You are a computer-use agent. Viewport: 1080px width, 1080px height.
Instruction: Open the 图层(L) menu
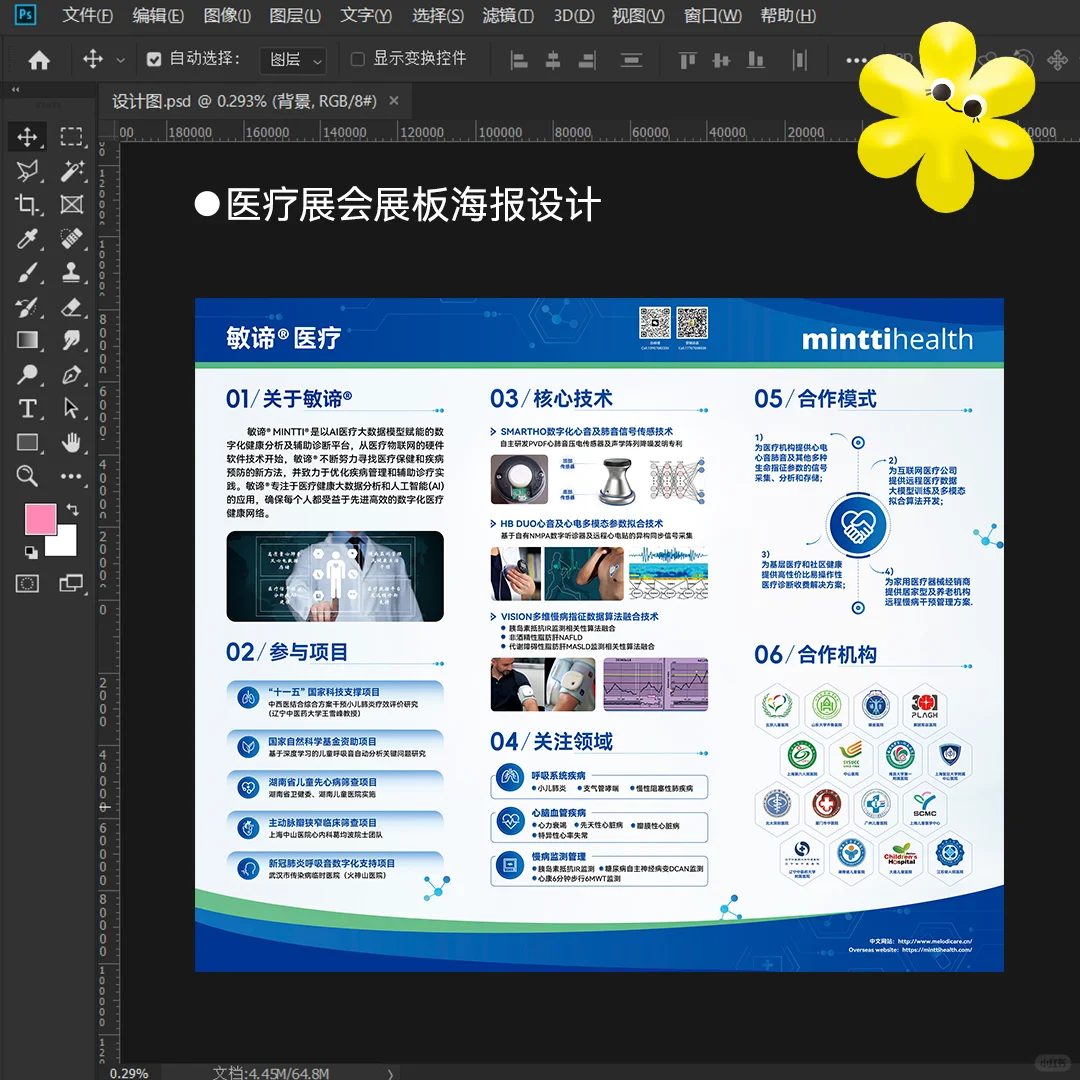coord(295,15)
